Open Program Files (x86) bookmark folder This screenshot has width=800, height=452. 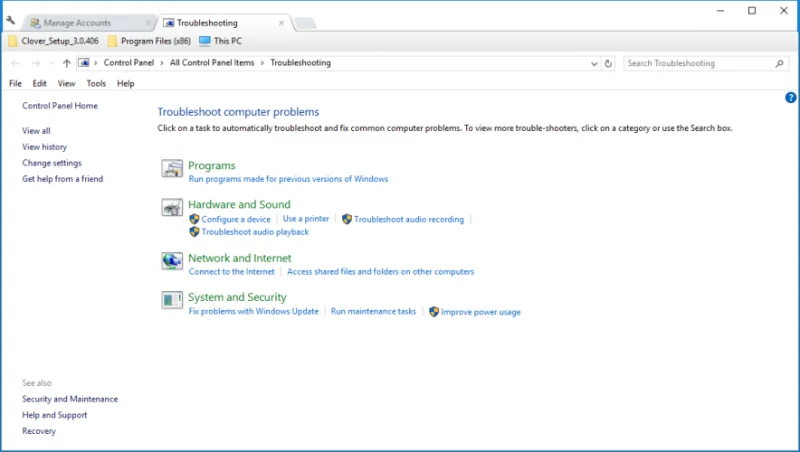pos(149,41)
